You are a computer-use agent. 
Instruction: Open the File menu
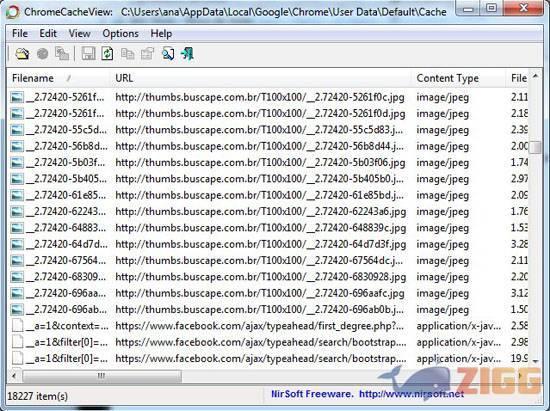[x=20, y=34]
